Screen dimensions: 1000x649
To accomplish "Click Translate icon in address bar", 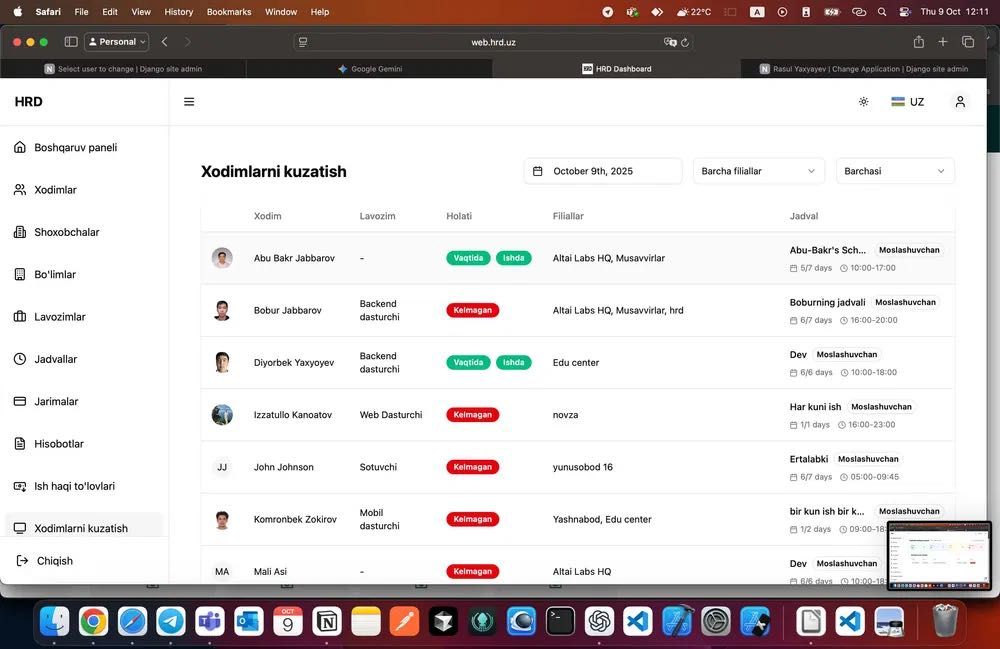I will click(x=670, y=42).
